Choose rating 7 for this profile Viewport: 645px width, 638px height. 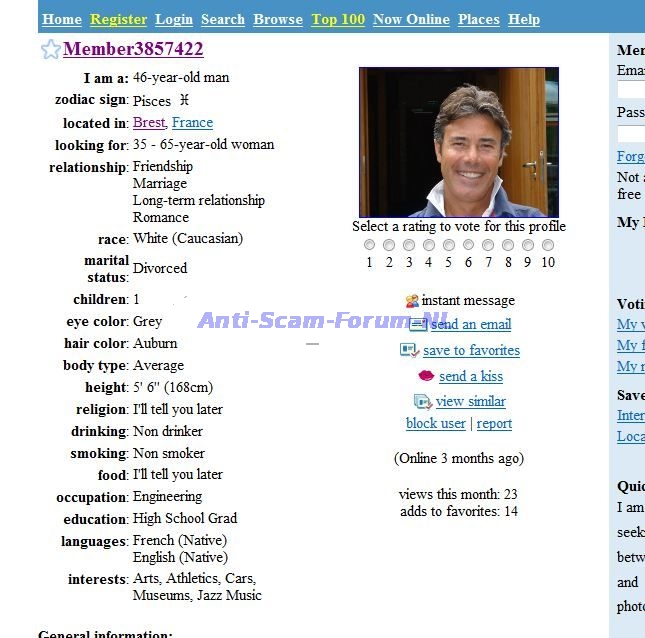[x=488, y=245]
